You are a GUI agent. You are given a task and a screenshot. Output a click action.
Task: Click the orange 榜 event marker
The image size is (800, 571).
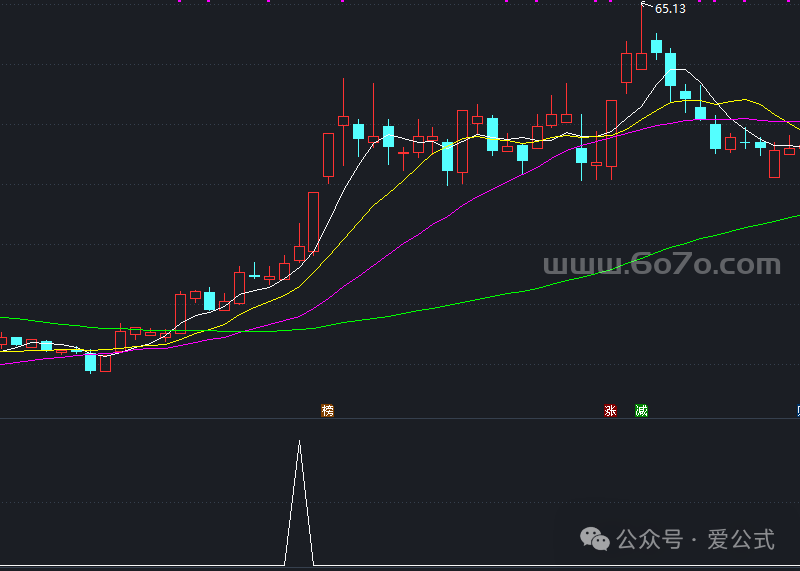pyautogui.click(x=327, y=411)
